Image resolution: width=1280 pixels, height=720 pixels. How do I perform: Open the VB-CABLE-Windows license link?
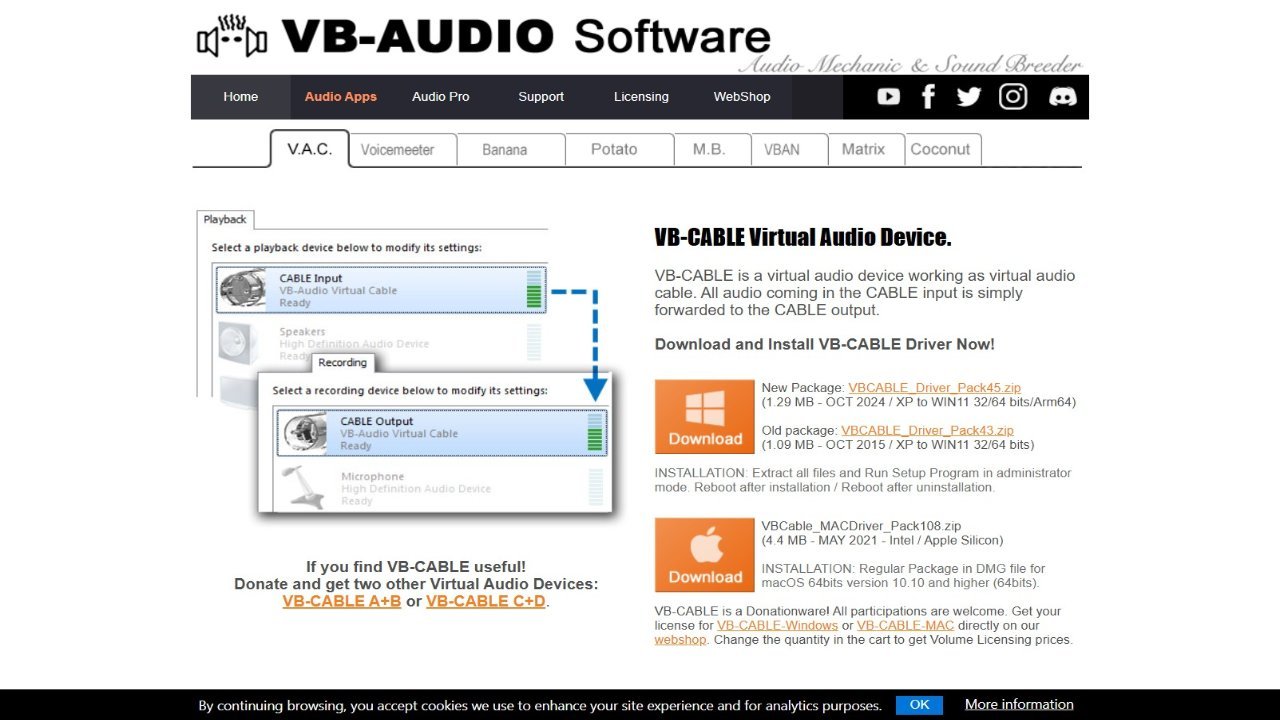coord(777,626)
